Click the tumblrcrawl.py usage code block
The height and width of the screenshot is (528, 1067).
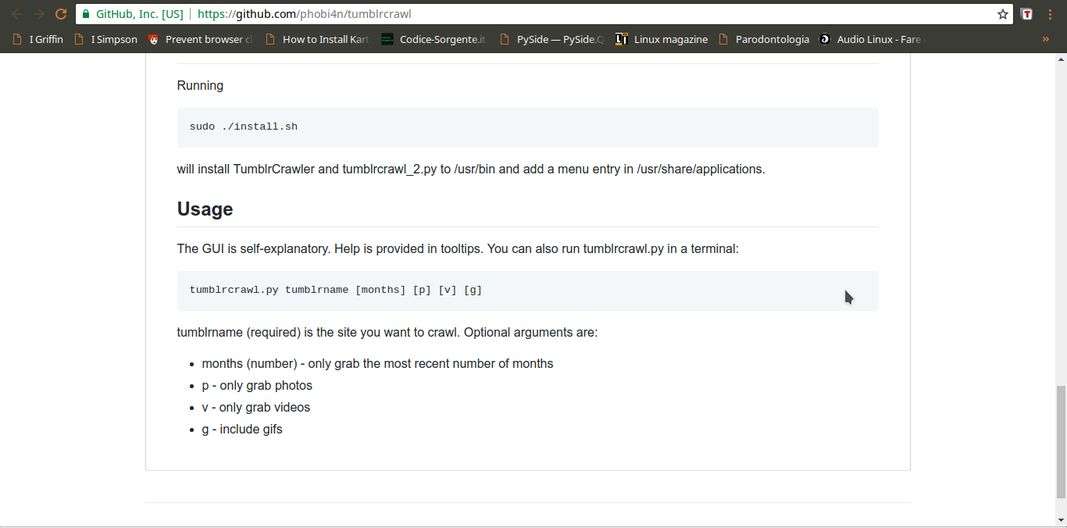point(527,291)
